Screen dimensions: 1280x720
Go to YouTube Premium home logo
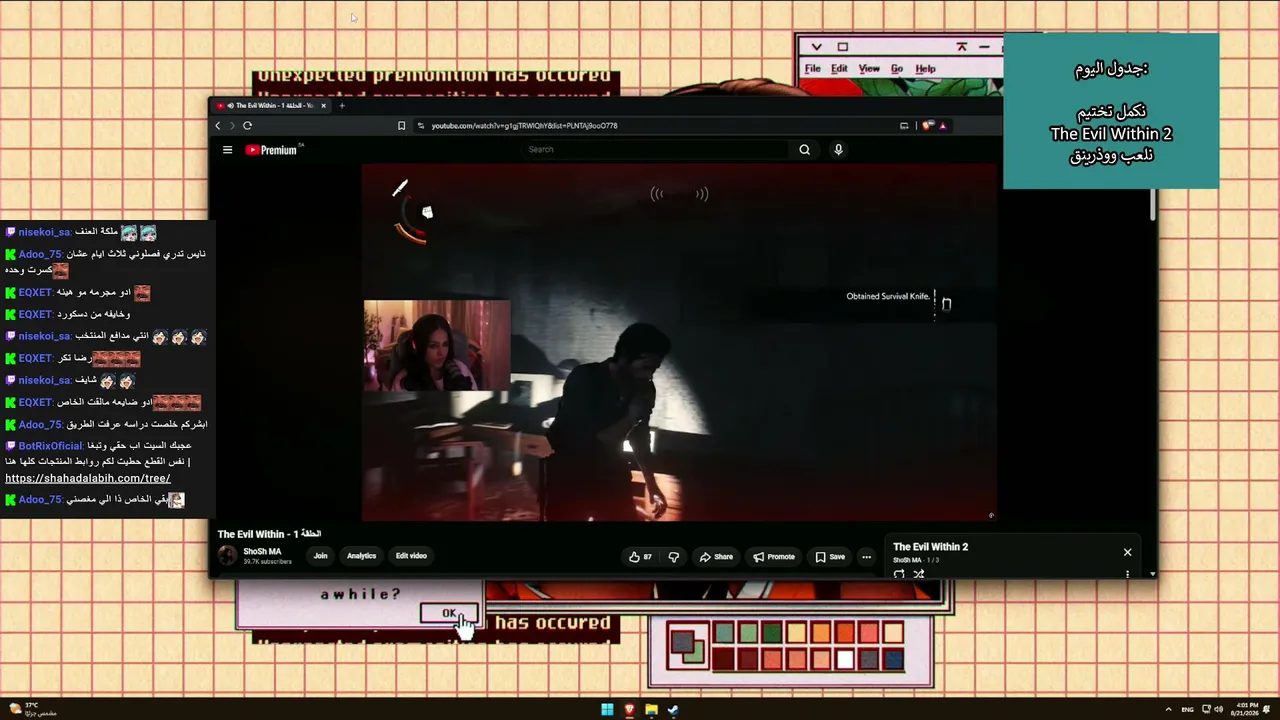coord(272,150)
